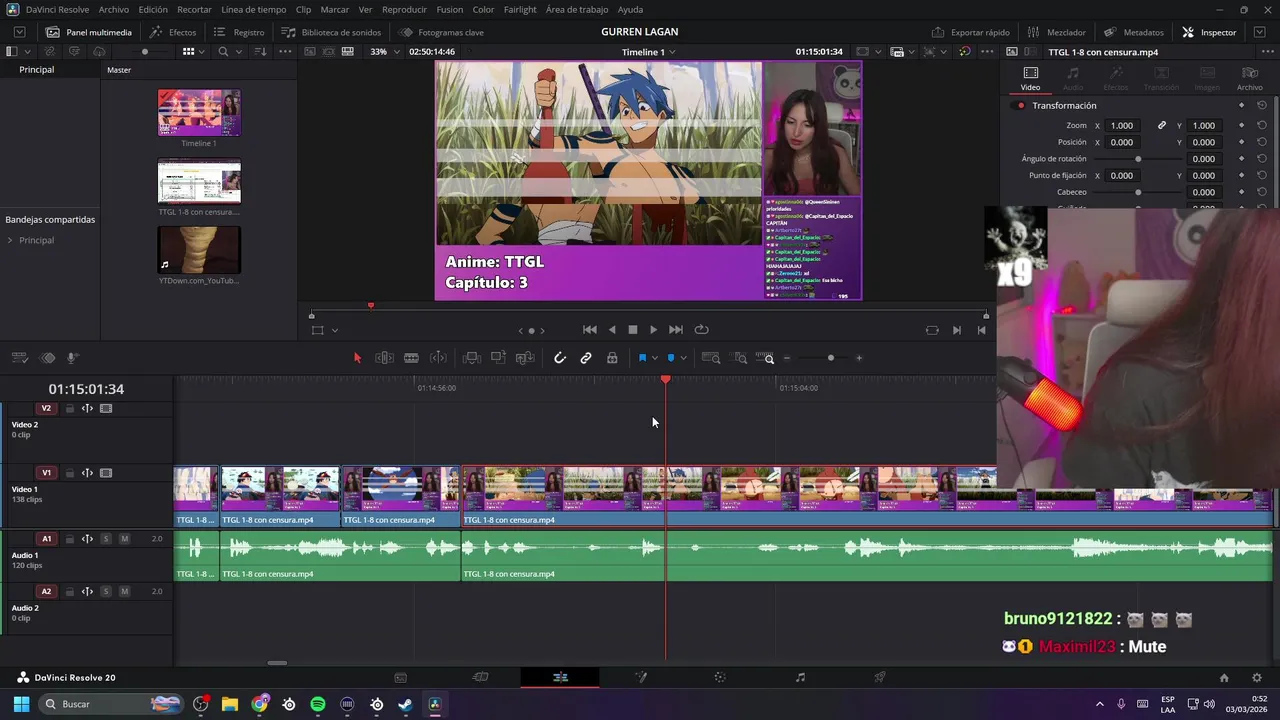Image resolution: width=1280 pixels, height=720 pixels.
Task: Click Exportar rápido button
Action: point(971,32)
